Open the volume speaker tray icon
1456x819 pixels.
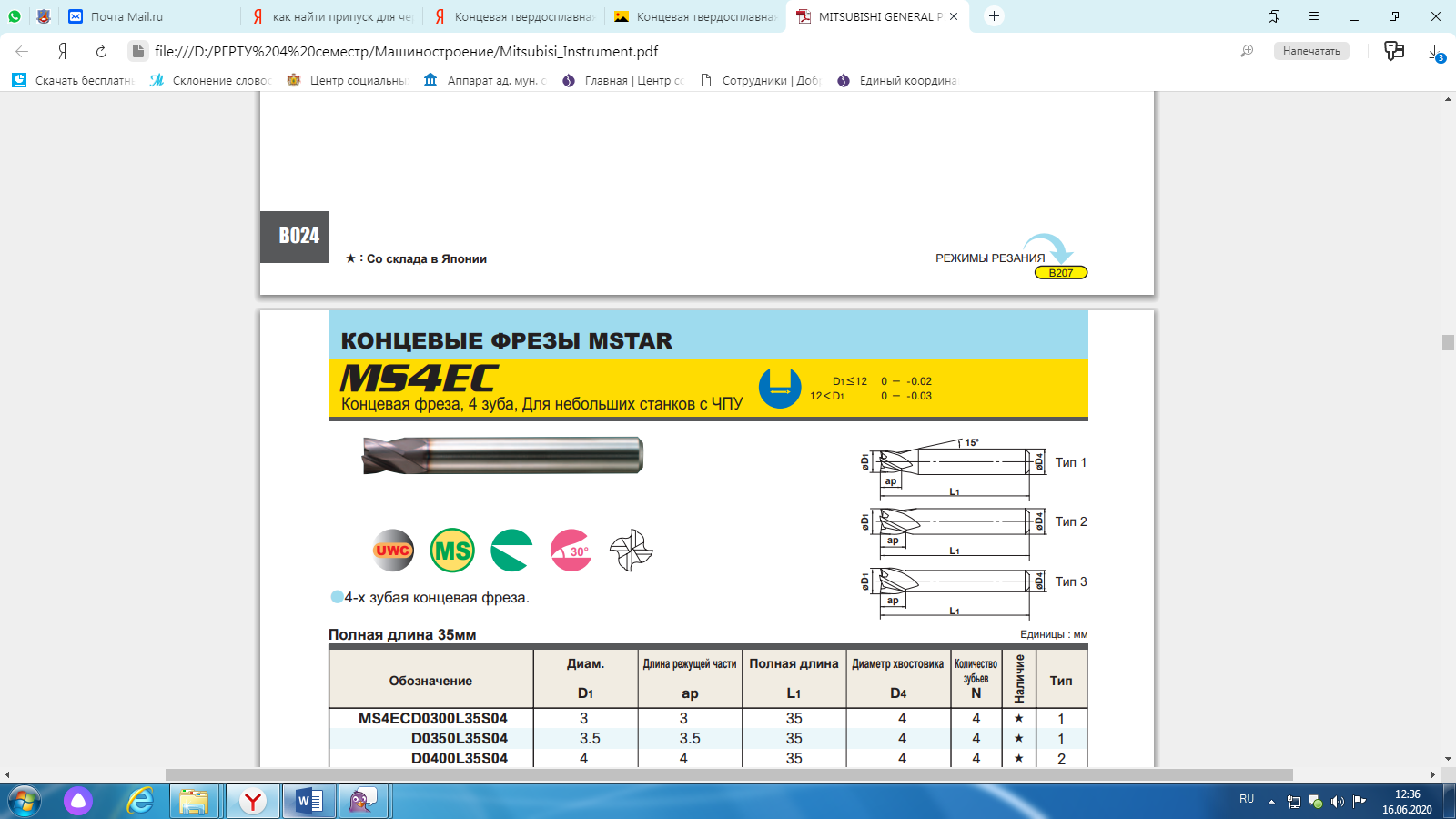tap(1337, 802)
